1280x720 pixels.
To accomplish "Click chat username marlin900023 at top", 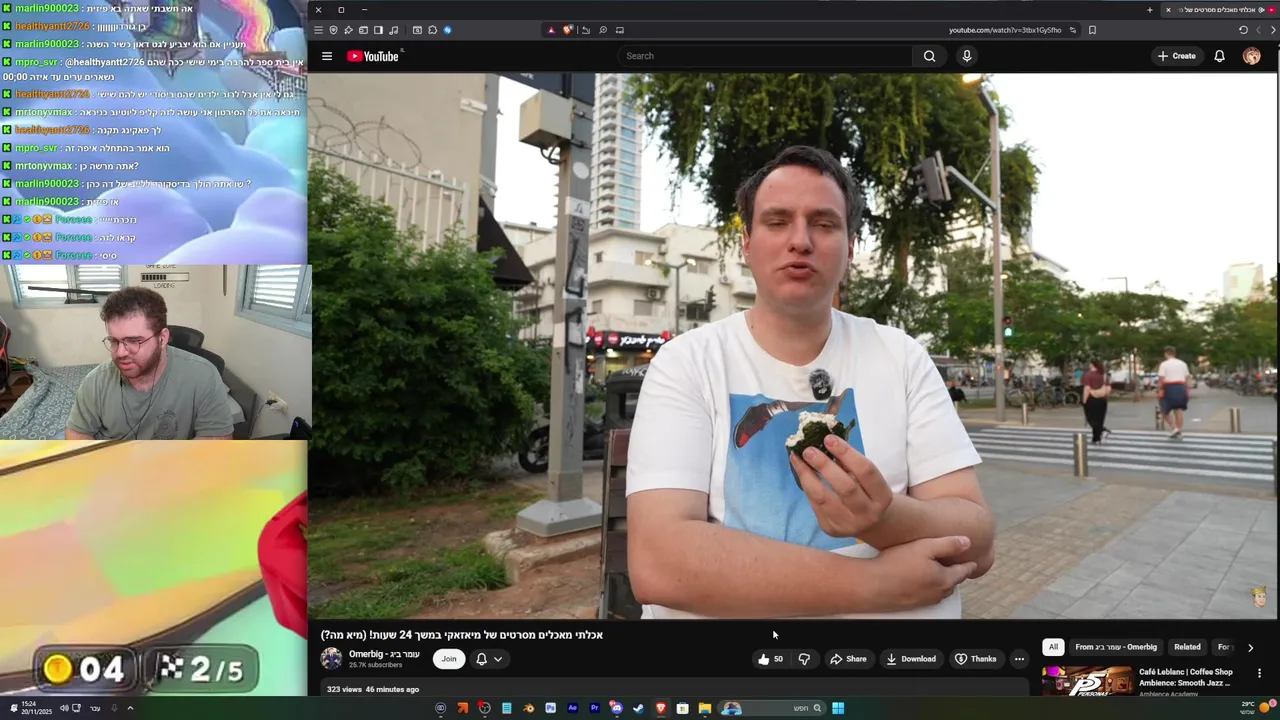I will [x=46, y=8].
